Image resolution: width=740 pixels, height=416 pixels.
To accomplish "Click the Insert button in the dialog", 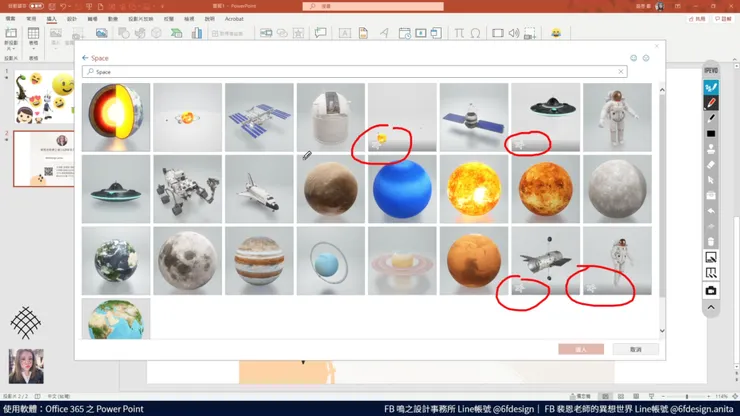I will [581, 349].
